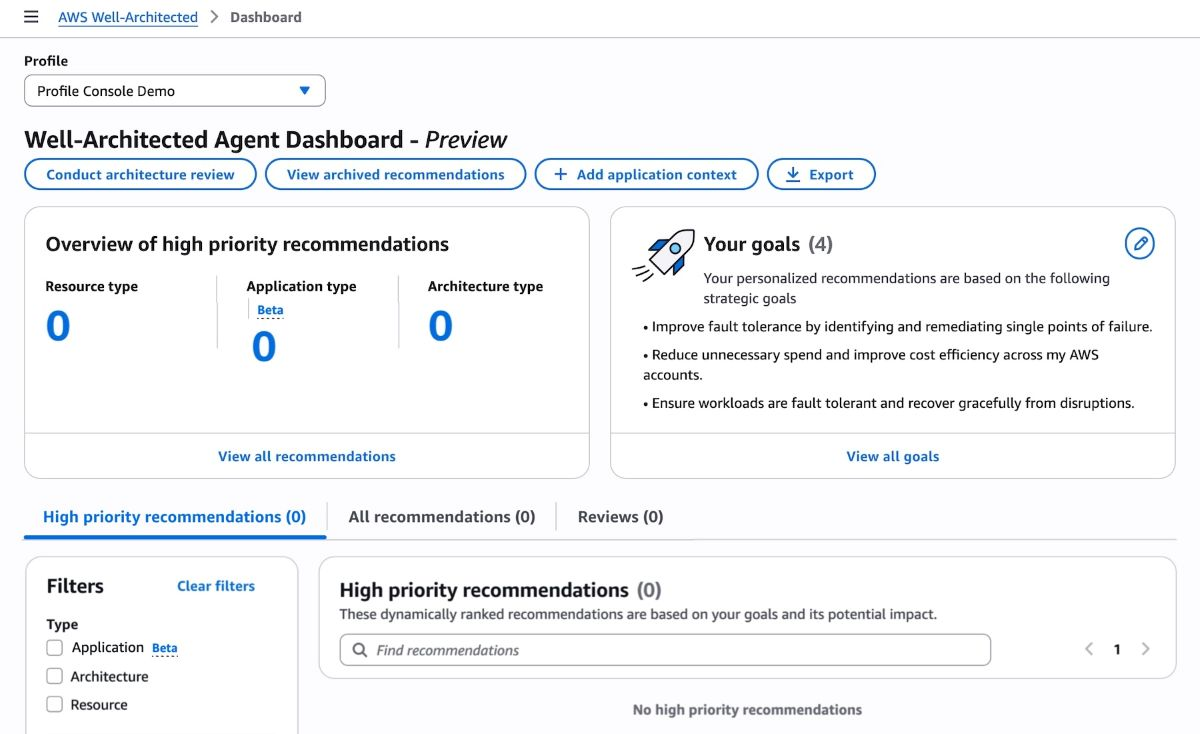Open View all recommendations link
Viewport: 1200px width, 734px height.
click(x=307, y=456)
